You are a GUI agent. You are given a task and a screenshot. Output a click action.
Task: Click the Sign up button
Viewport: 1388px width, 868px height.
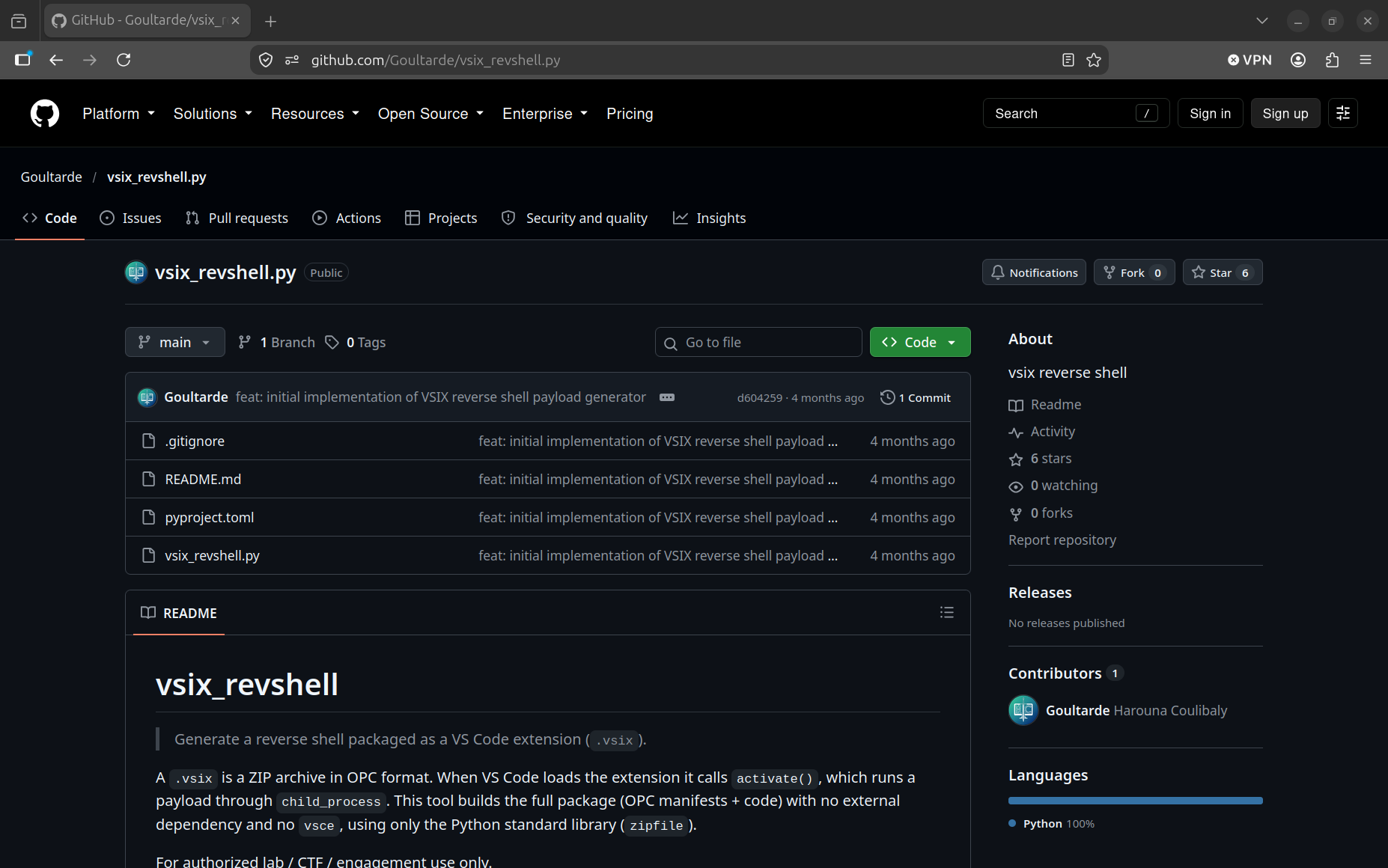(x=1285, y=113)
